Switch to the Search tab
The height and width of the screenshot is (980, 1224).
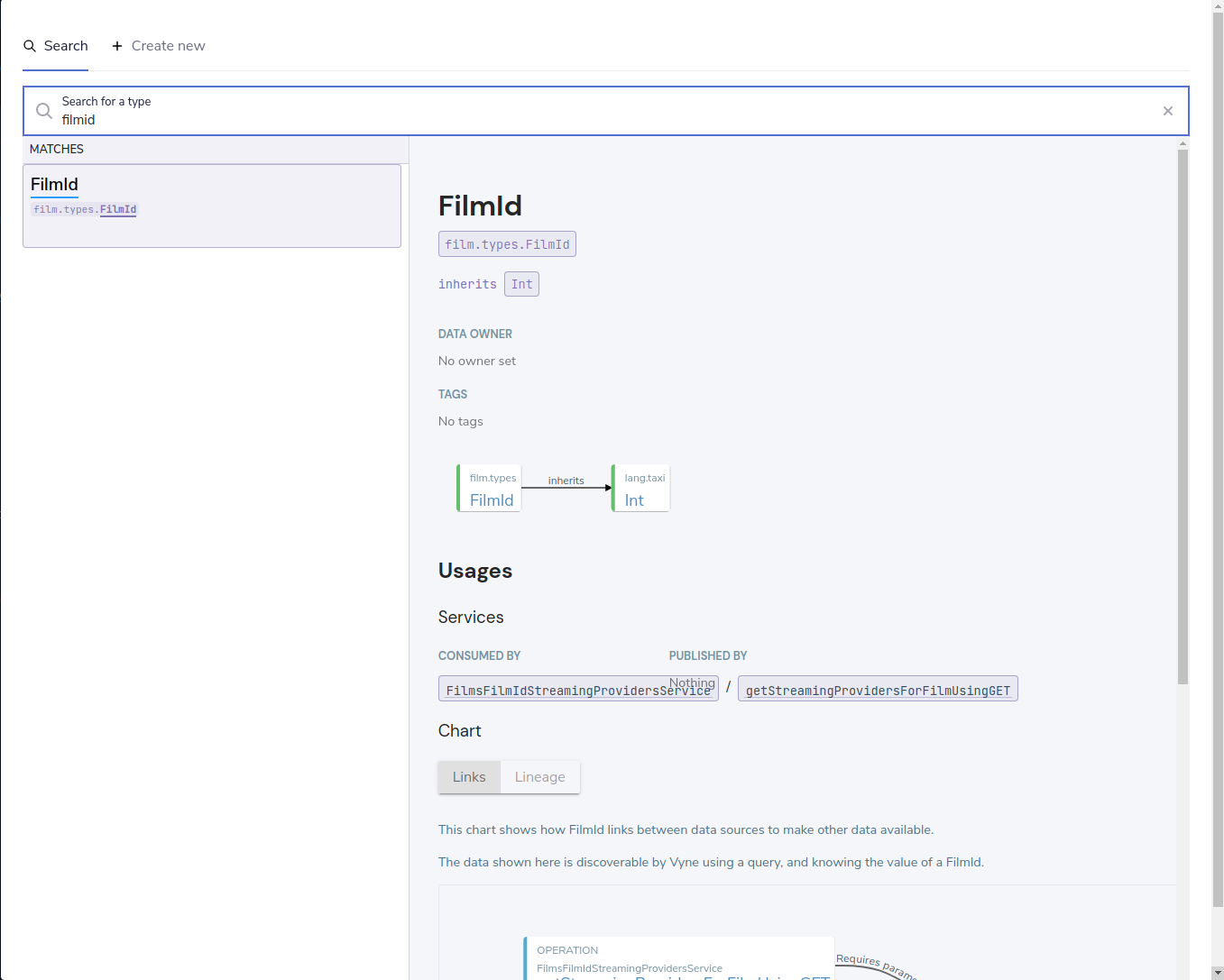click(56, 46)
